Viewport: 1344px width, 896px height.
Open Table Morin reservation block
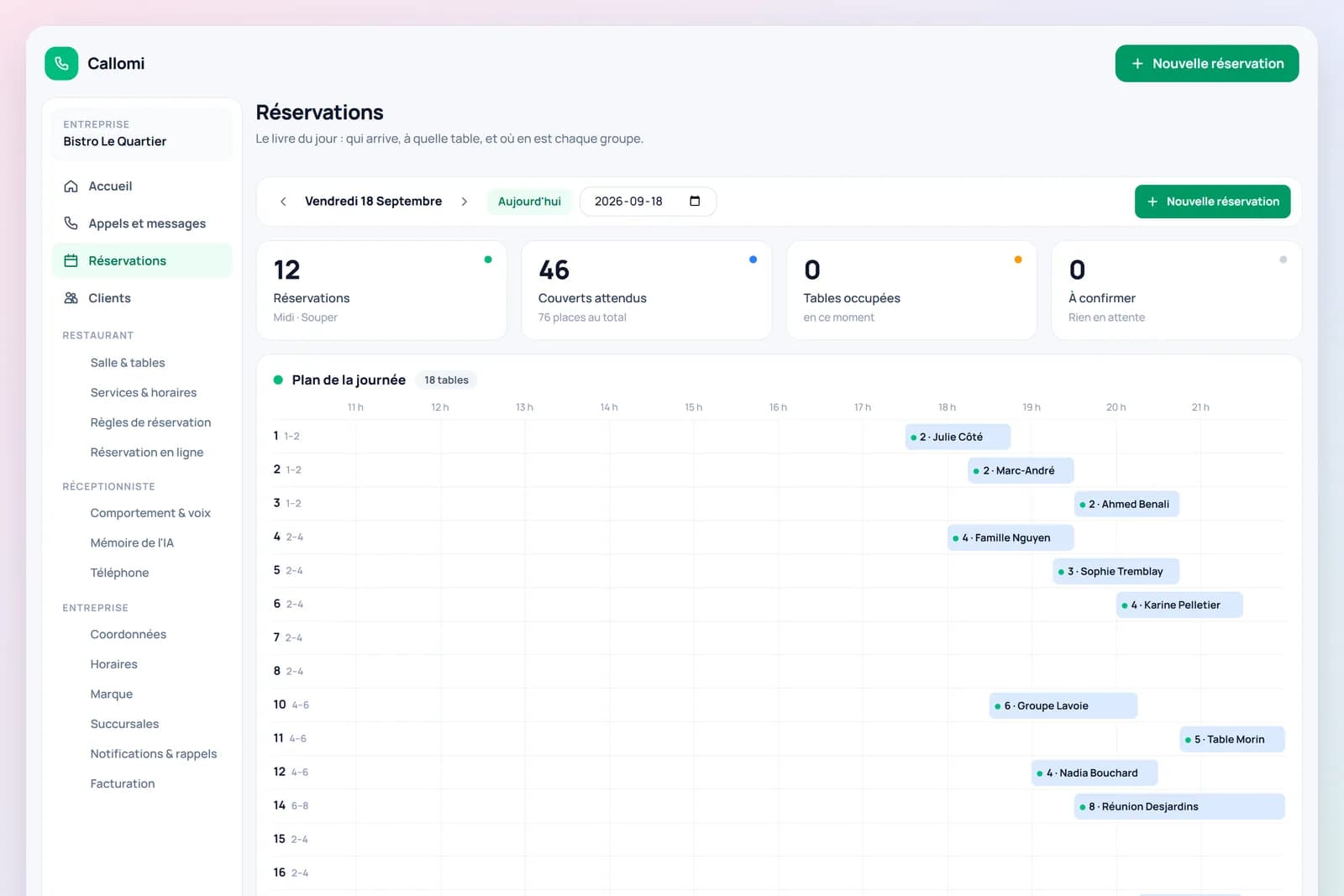tap(1232, 739)
